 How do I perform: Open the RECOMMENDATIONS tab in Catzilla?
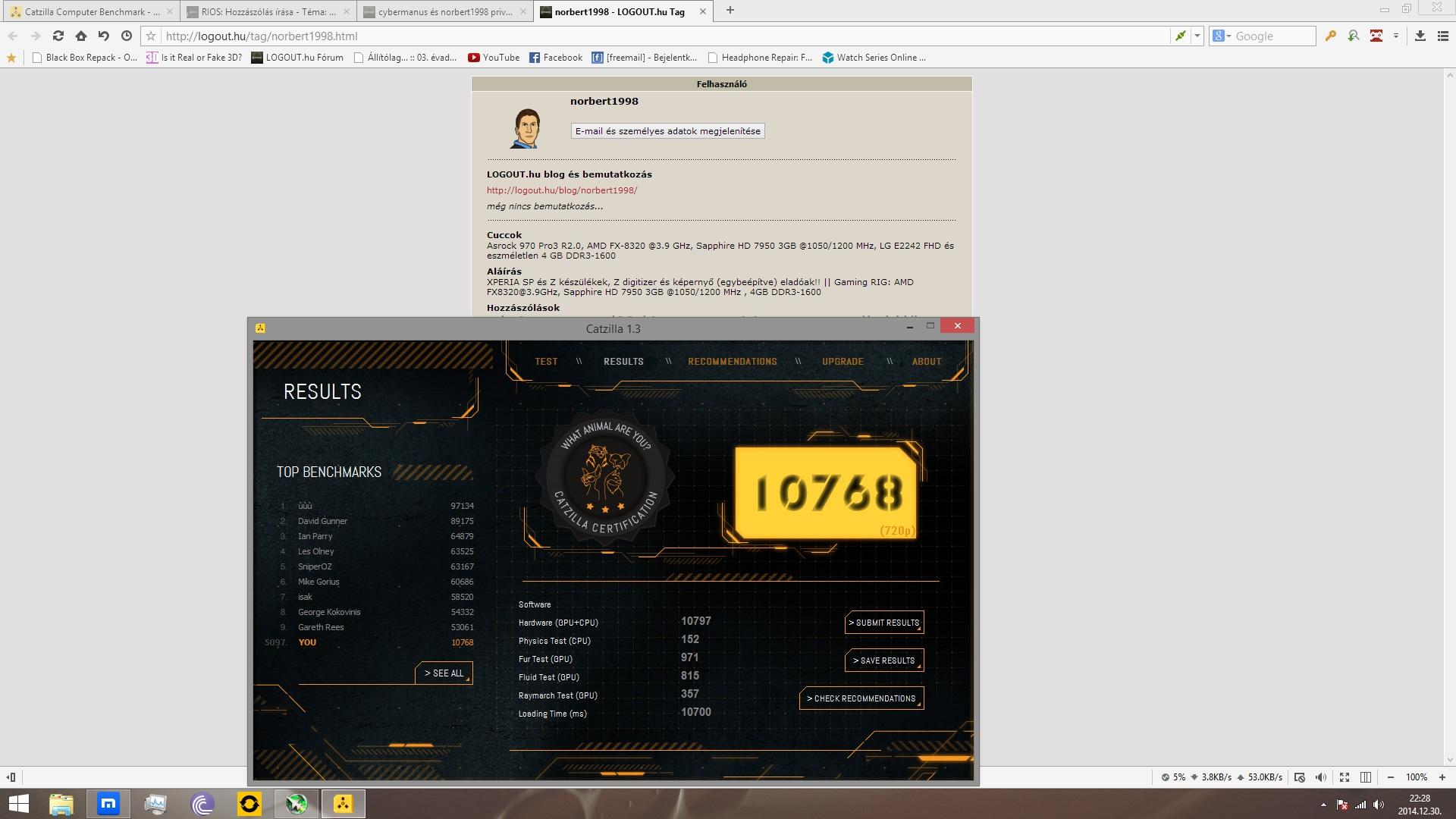click(x=733, y=362)
